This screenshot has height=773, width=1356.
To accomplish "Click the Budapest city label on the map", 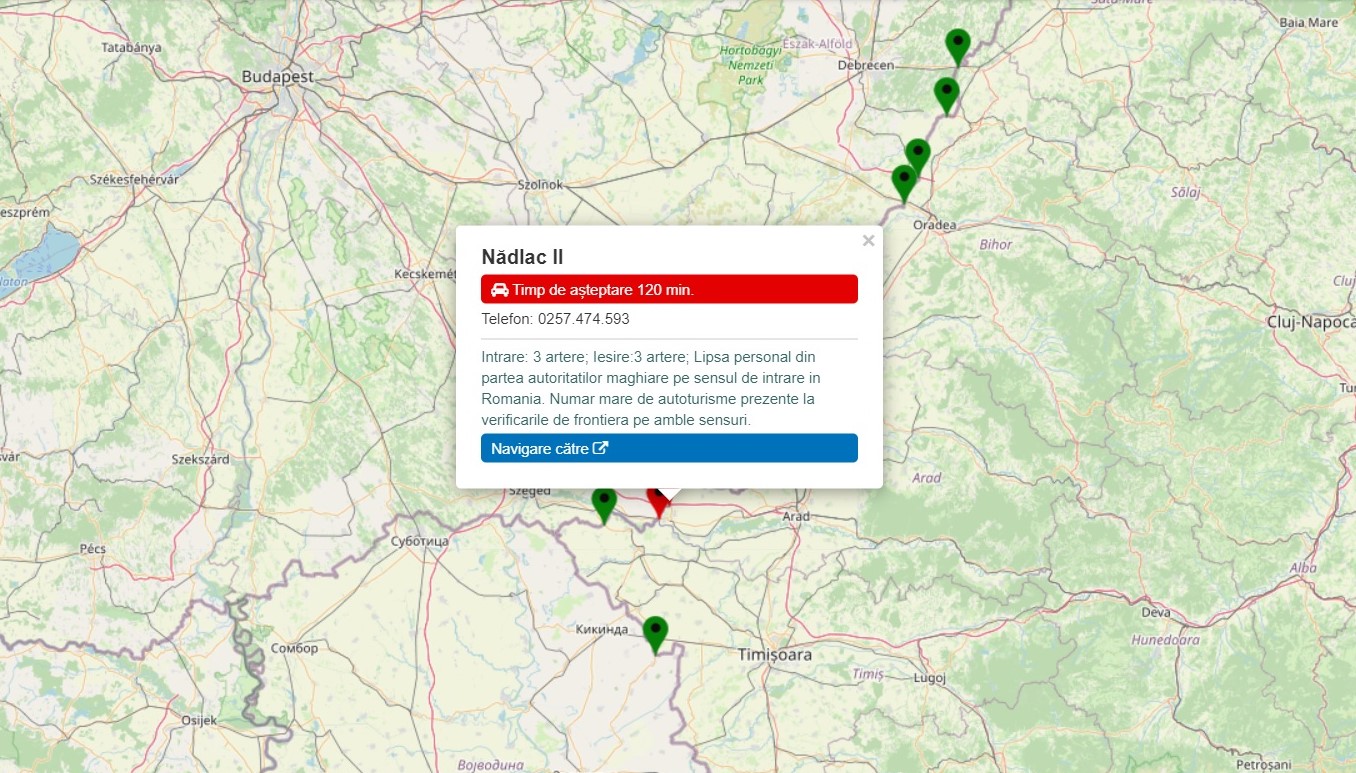I will pyautogui.click(x=277, y=76).
